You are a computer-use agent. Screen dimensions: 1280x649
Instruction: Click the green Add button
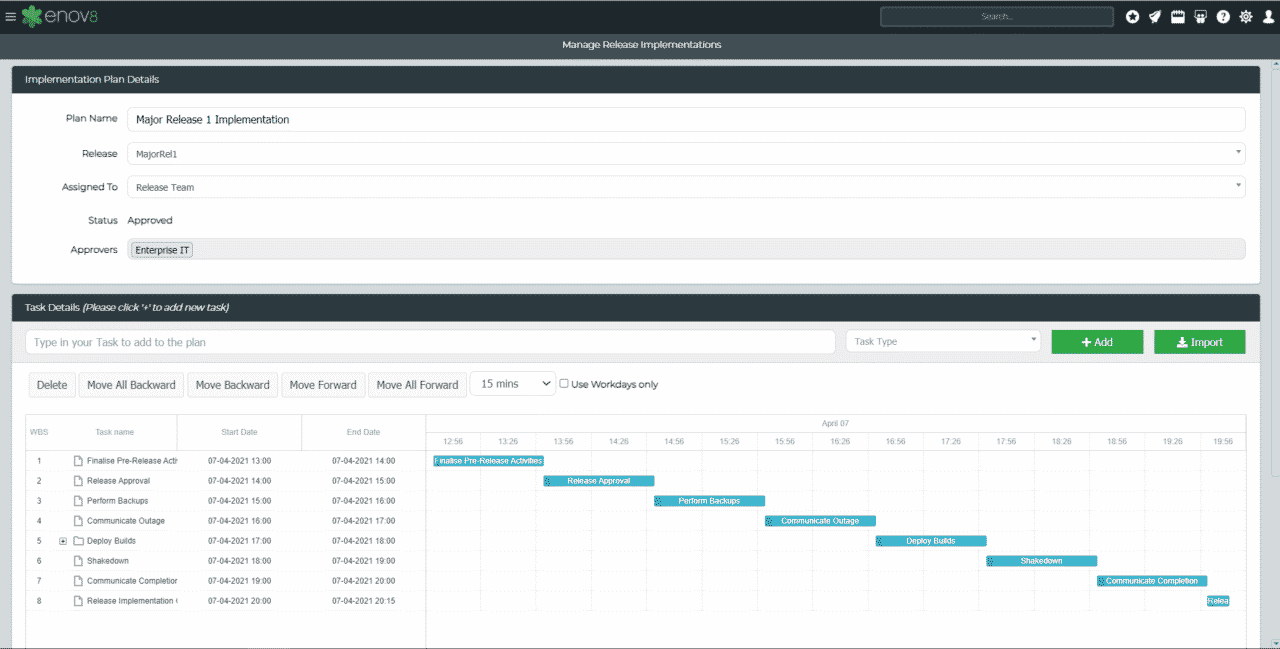[x=1097, y=341]
